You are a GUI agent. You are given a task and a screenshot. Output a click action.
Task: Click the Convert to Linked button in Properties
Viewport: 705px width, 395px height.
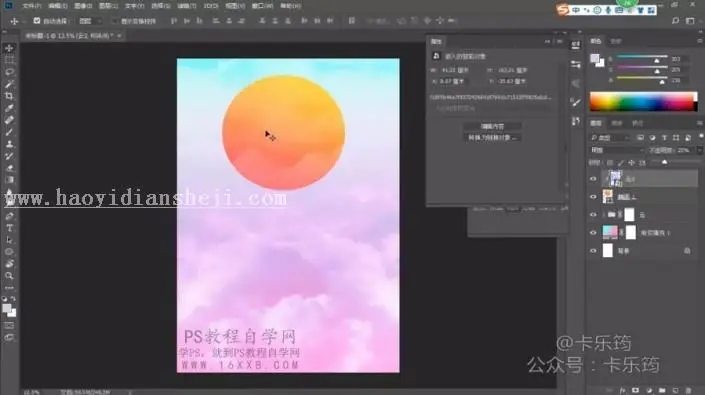[492, 138]
